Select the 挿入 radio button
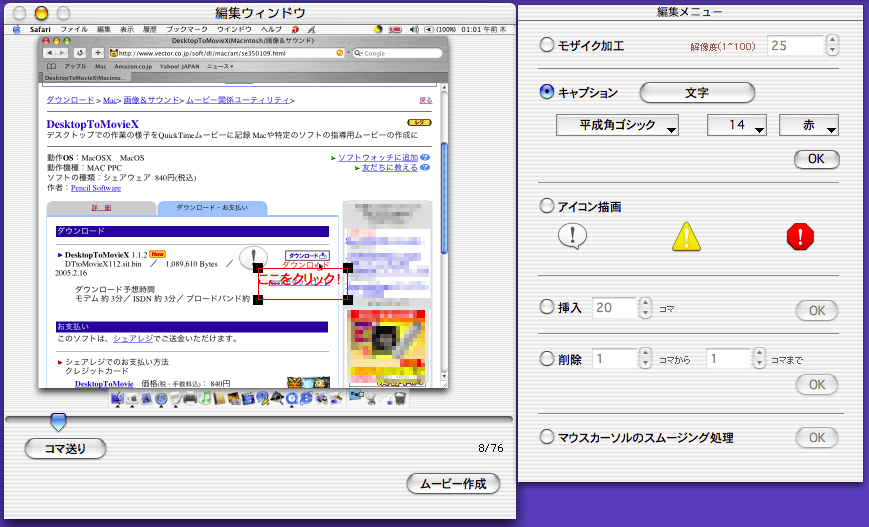 [x=546, y=307]
